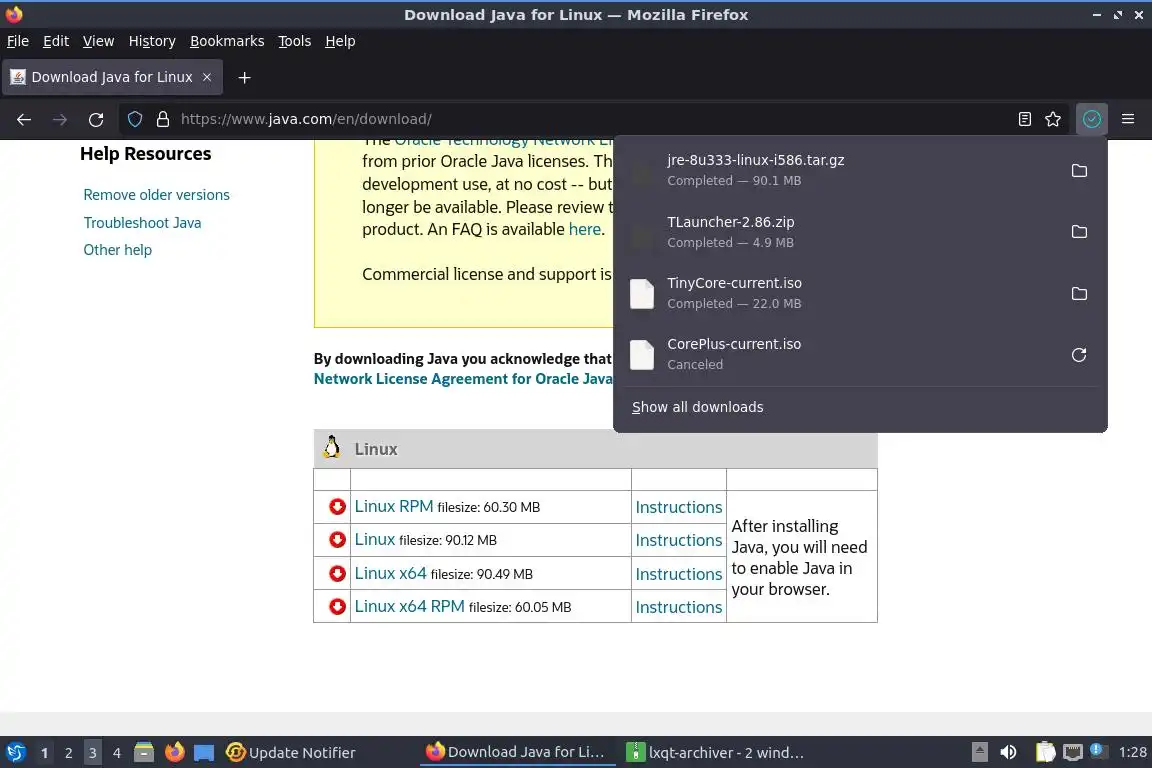Image resolution: width=1152 pixels, height=768 pixels.
Task: Open folder containing TLauncher-2.86.zip
Action: (x=1079, y=232)
